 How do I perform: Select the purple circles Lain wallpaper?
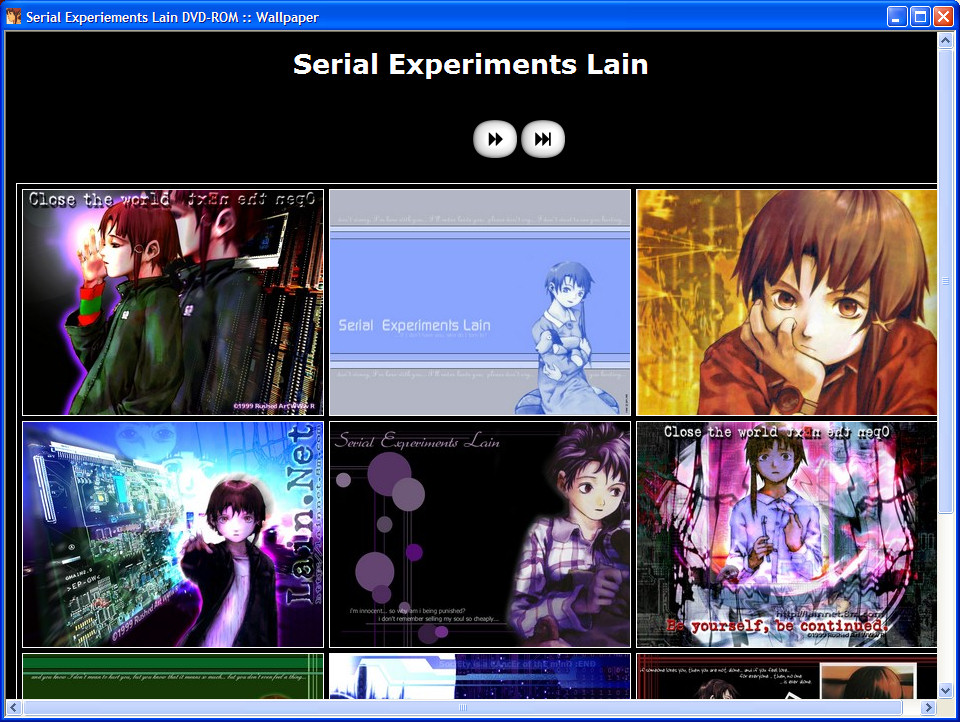480,534
